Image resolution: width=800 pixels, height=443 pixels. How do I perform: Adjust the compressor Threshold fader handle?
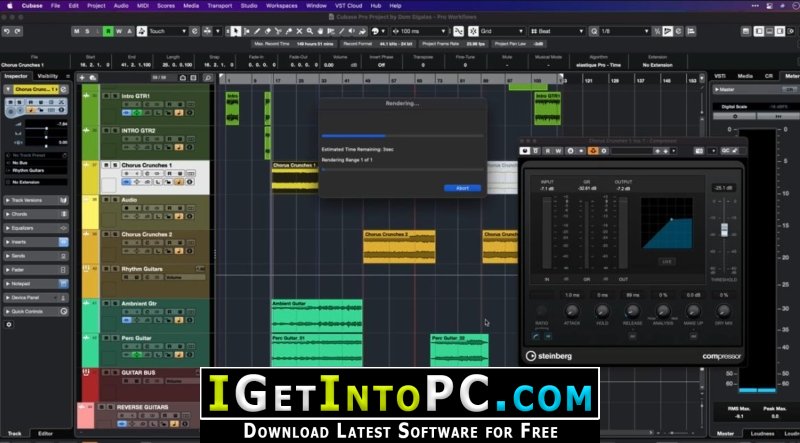pos(723,230)
